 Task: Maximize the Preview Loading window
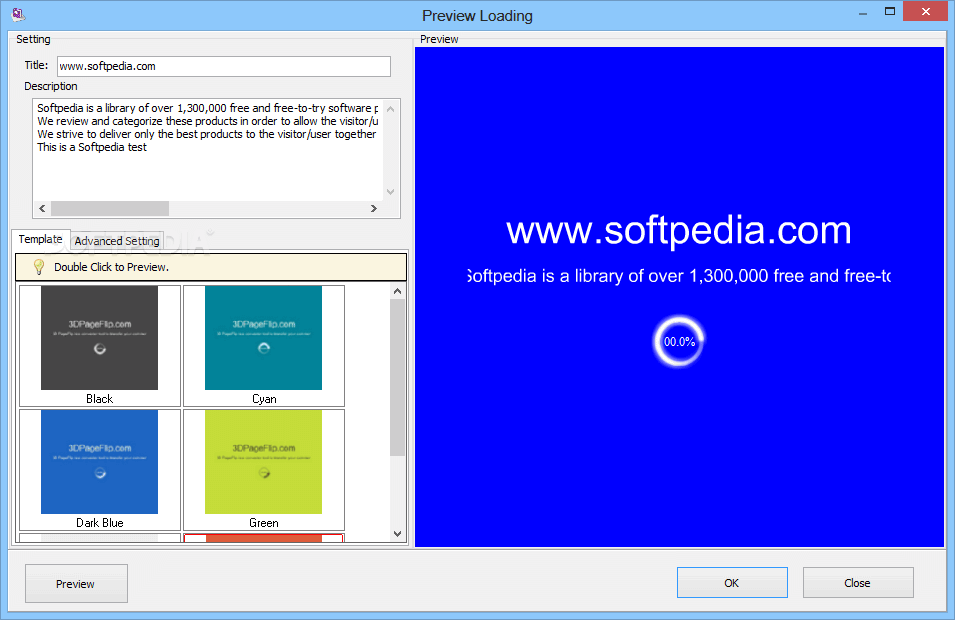890,12
